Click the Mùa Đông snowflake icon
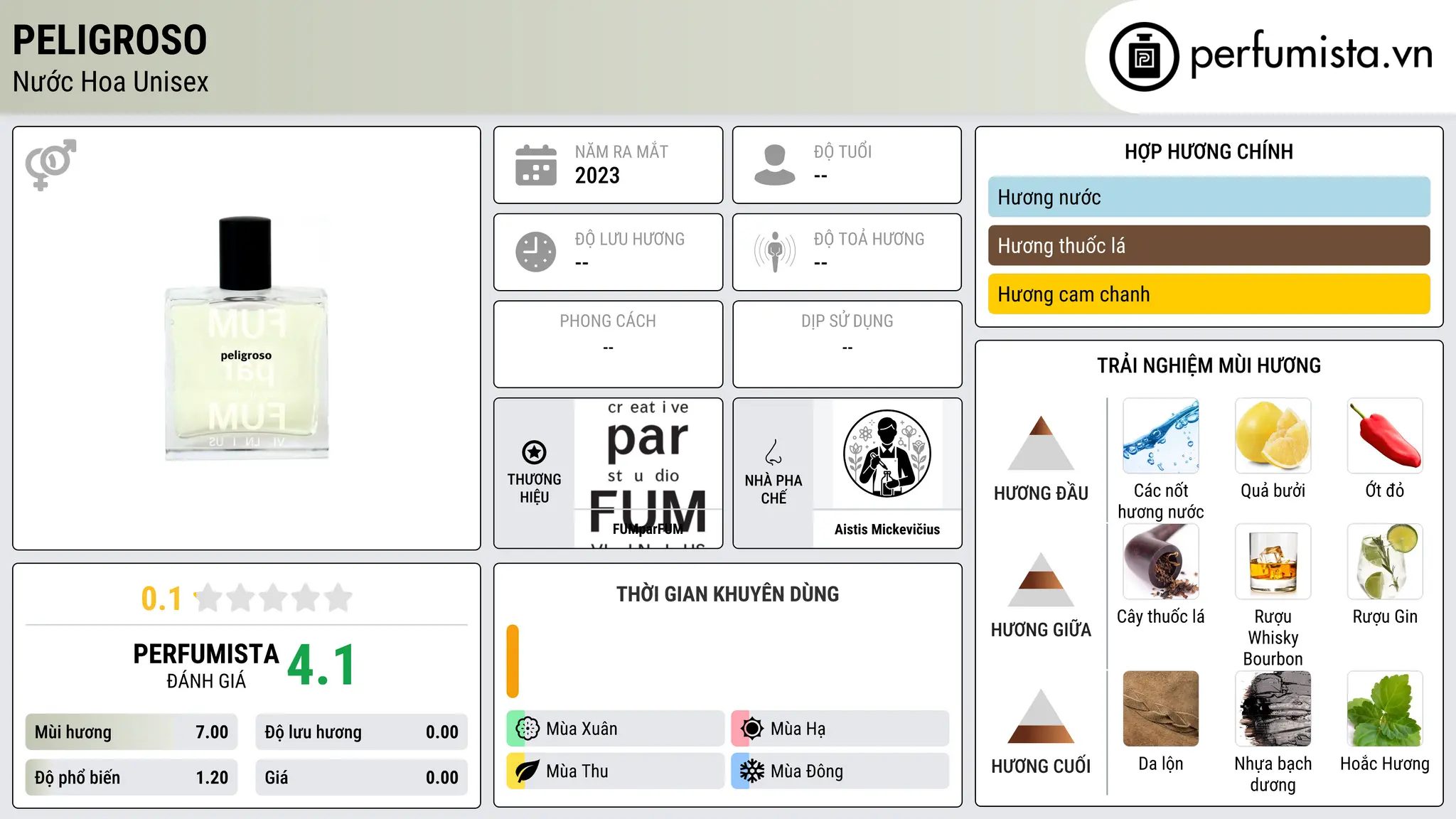 coord(752,771)
